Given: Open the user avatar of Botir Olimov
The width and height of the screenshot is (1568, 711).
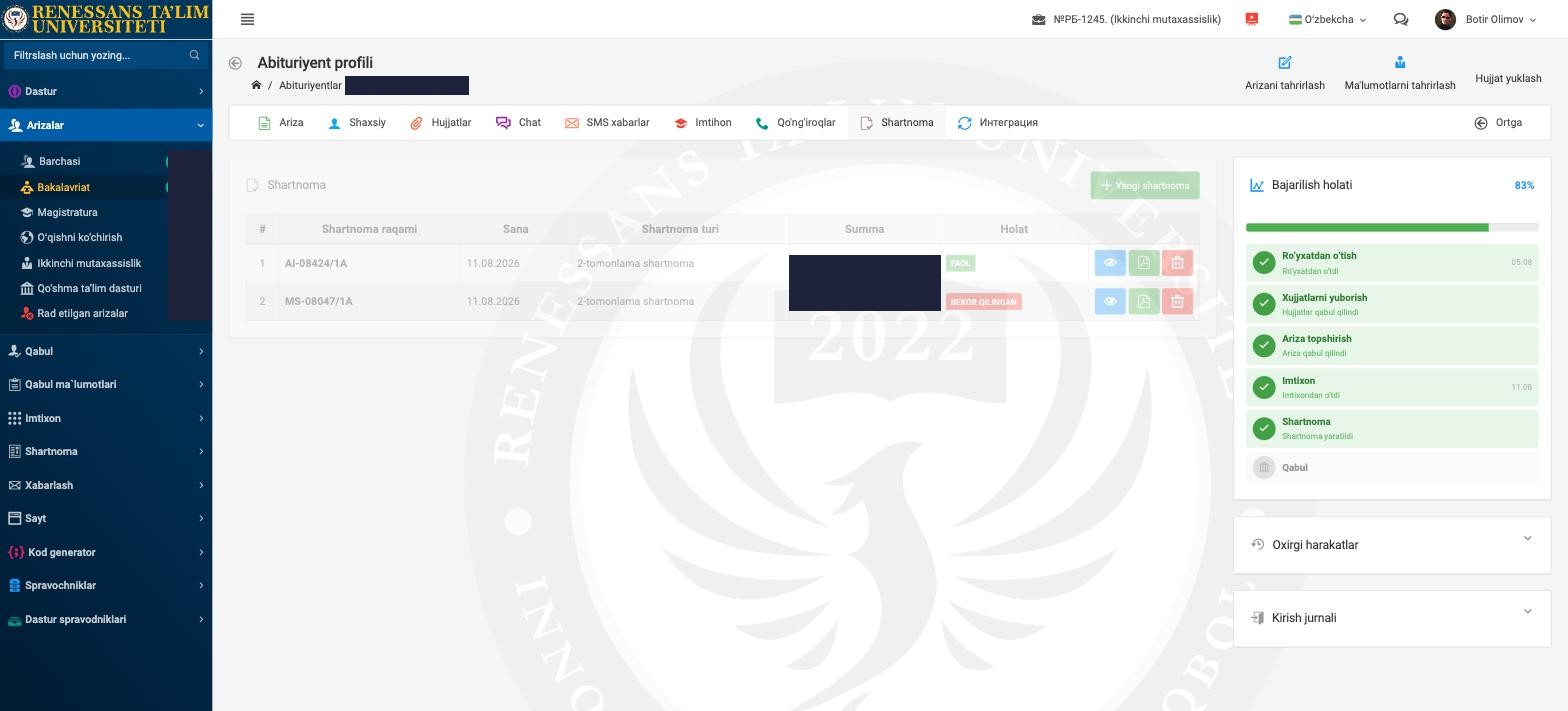Looking at the screenshot, I should (1445, 19).
